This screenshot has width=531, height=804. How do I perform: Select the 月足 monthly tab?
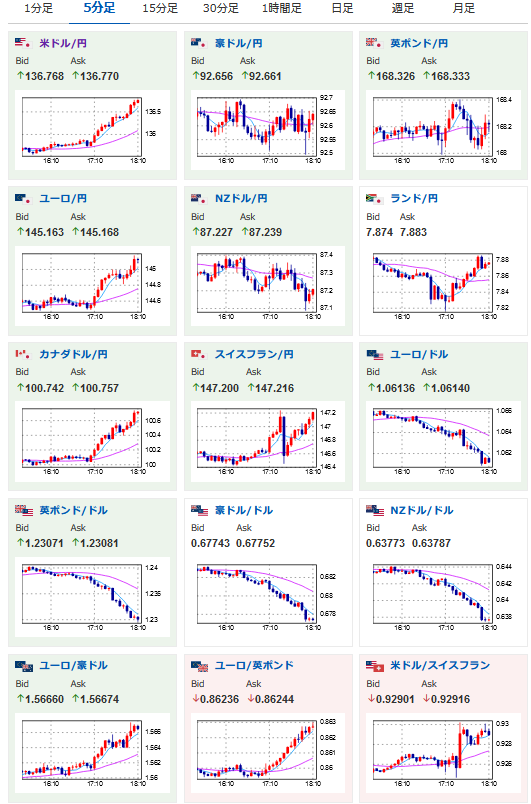(464, 9)
